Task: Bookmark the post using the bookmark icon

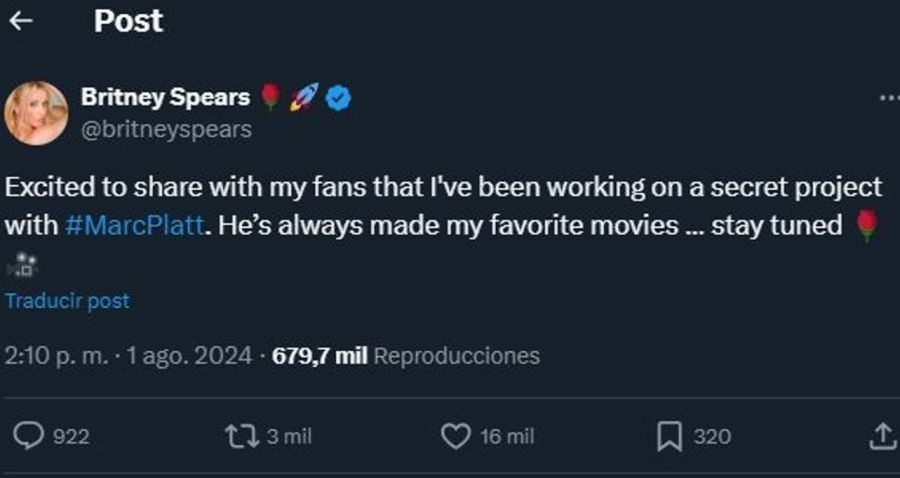Action: tap(669, 436)
